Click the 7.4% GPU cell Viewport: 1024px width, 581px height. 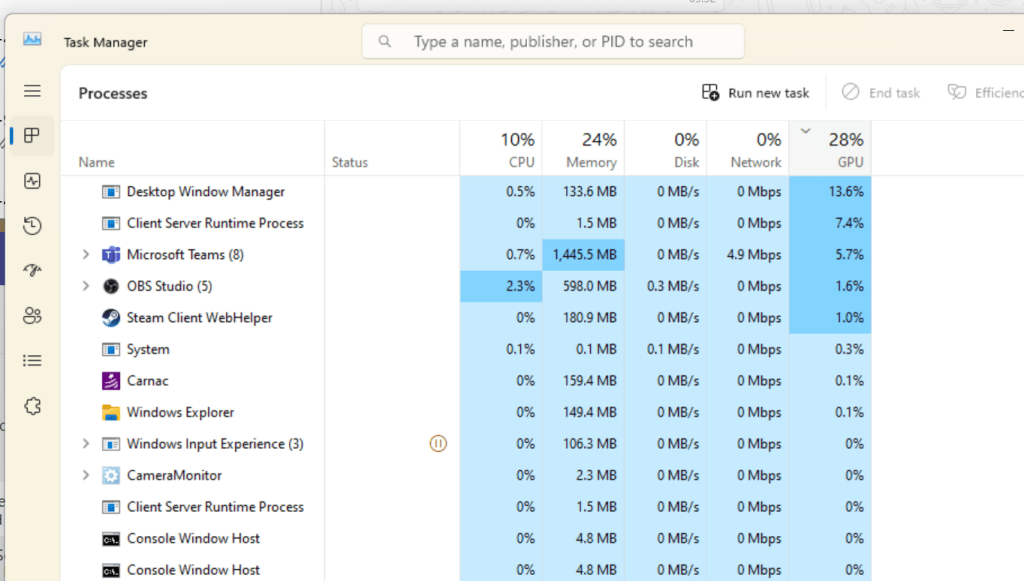tap(830, 223)
